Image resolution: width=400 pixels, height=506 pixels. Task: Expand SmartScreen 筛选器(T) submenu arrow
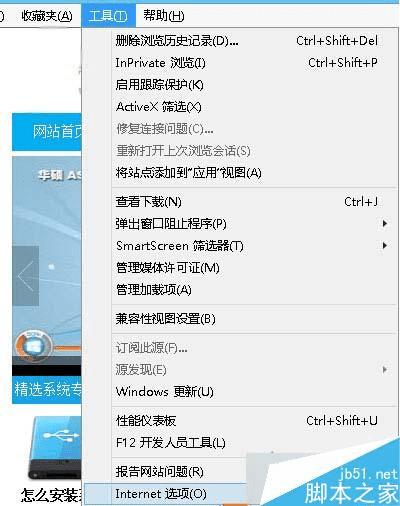(x=385, y=246)
